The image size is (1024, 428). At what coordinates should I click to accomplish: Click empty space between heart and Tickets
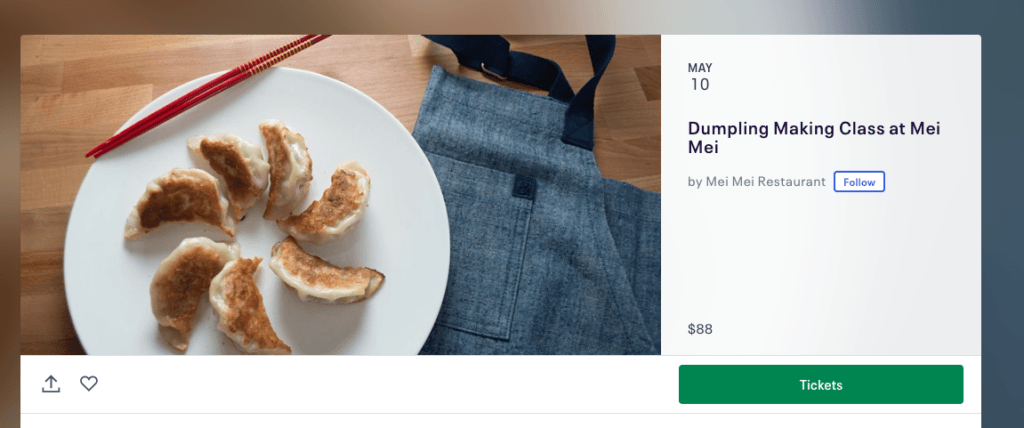(380, 384)
